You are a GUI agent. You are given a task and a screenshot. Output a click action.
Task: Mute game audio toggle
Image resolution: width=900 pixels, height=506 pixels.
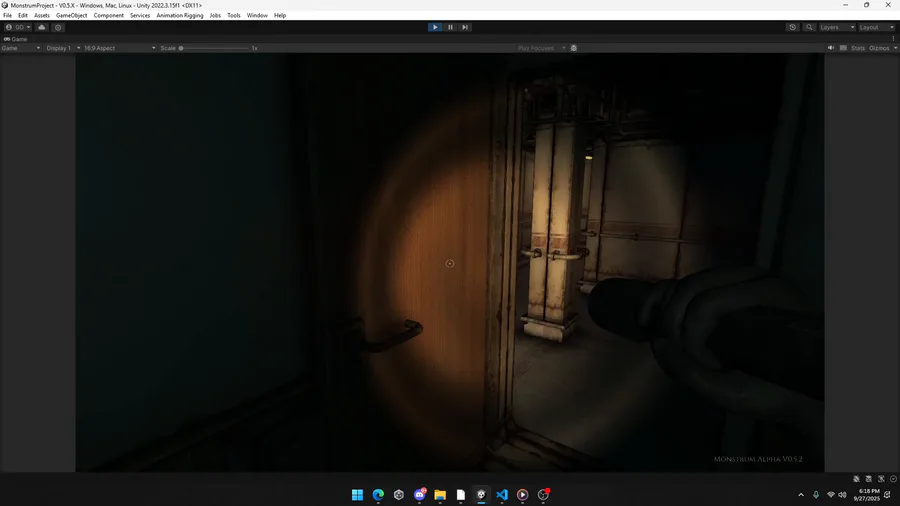tap(831, 48)
